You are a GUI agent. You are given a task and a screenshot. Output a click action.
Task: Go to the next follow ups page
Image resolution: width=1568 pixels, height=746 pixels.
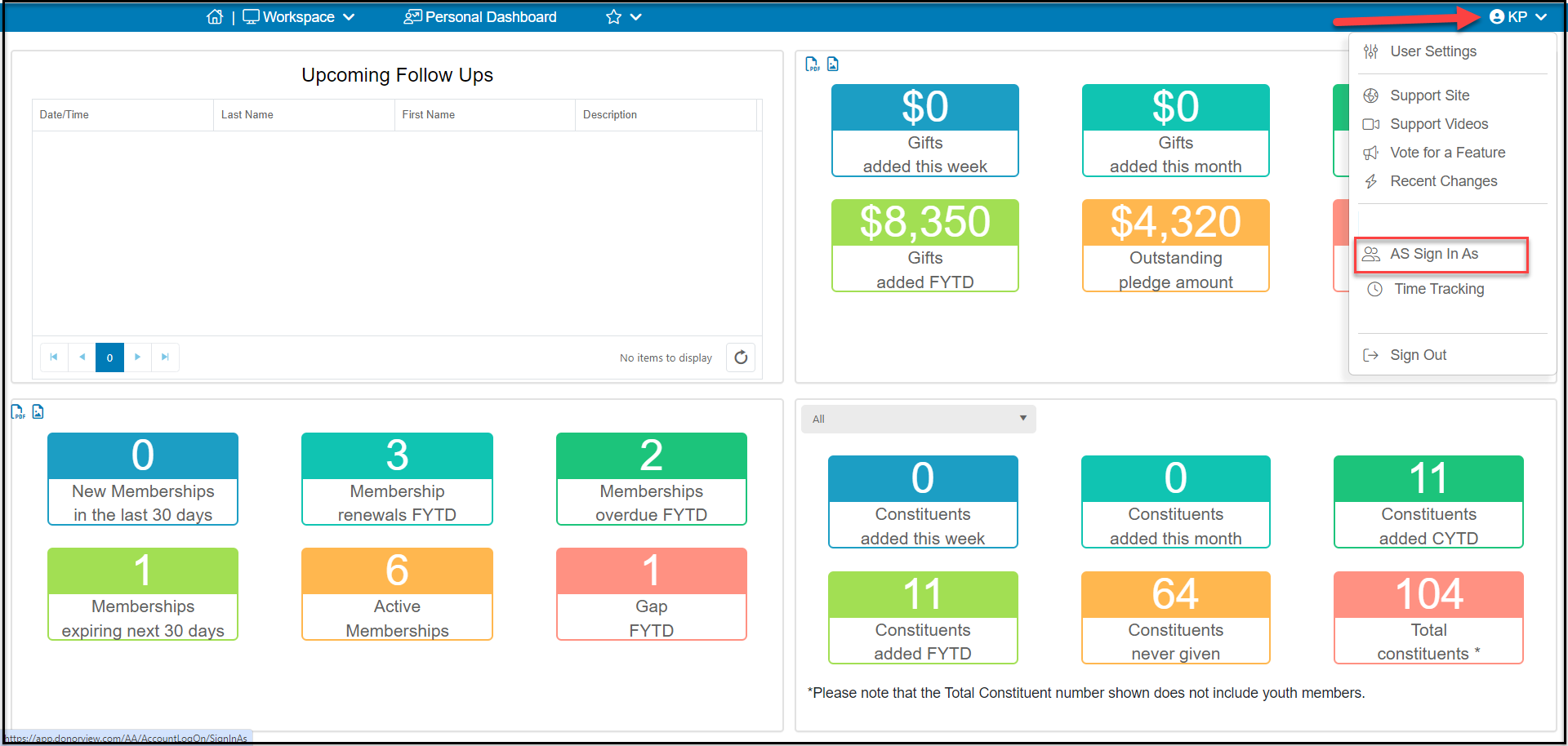click(137, 357)
